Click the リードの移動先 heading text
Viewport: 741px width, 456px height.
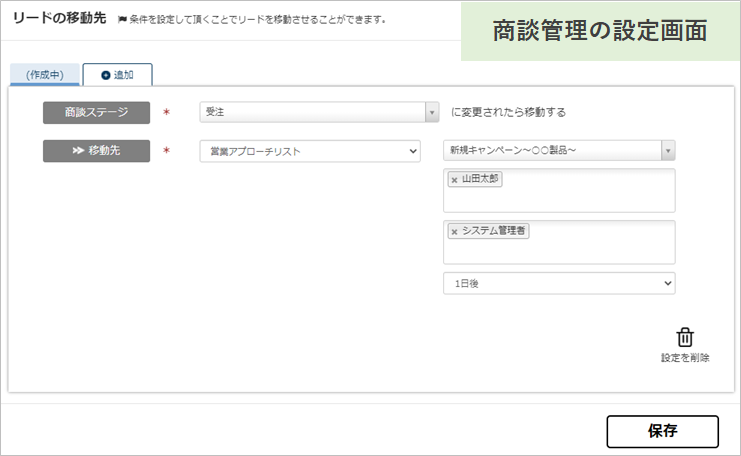(59, 19)
